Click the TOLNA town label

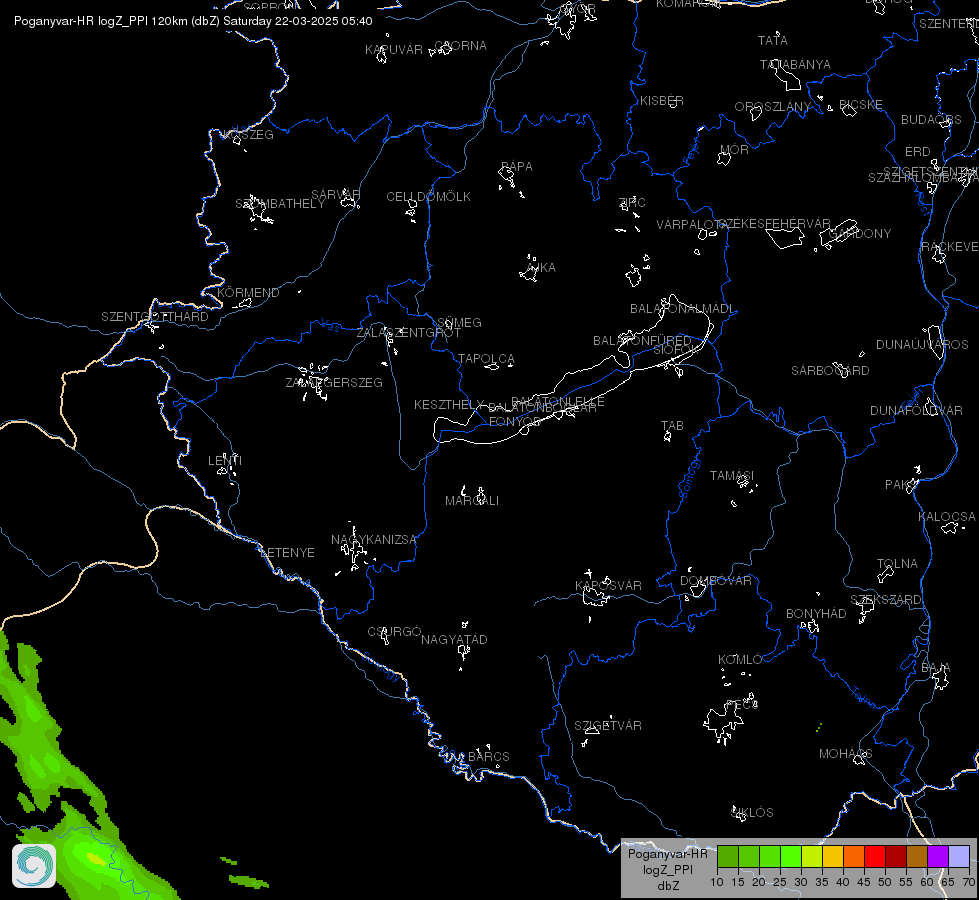coord(897,564)
